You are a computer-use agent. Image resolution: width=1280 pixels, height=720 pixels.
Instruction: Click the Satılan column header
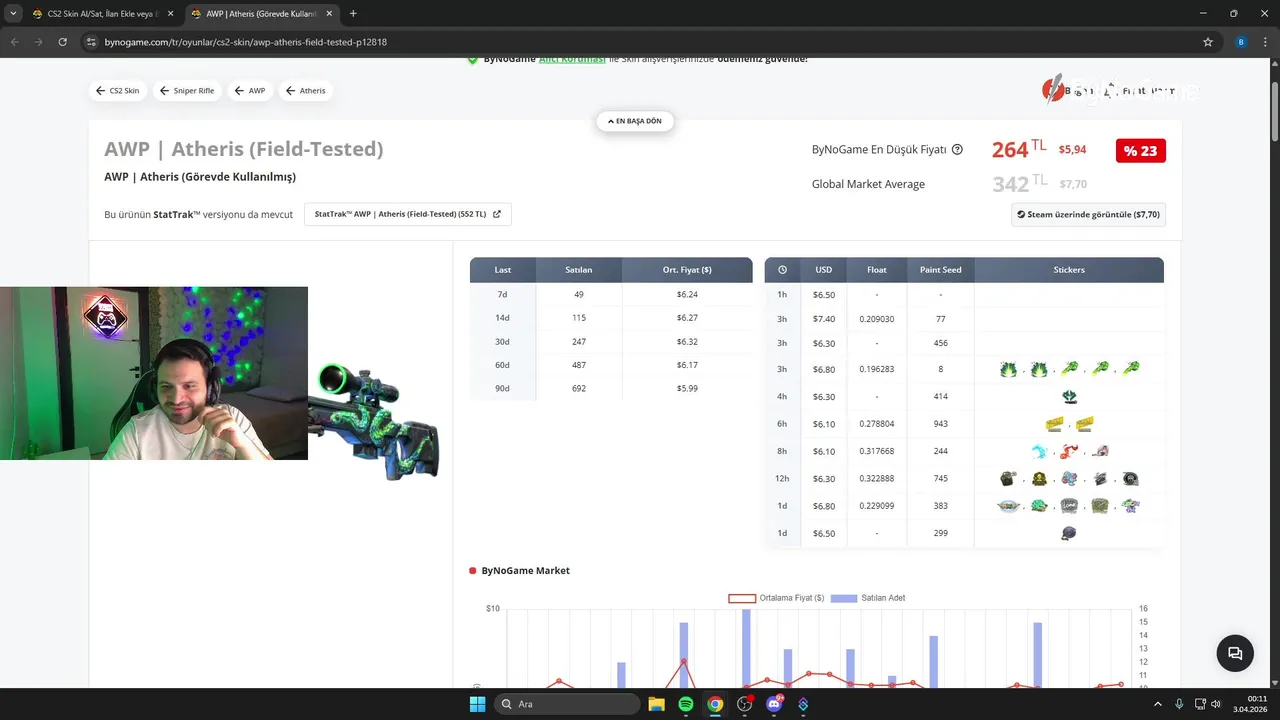pos(579,270)
